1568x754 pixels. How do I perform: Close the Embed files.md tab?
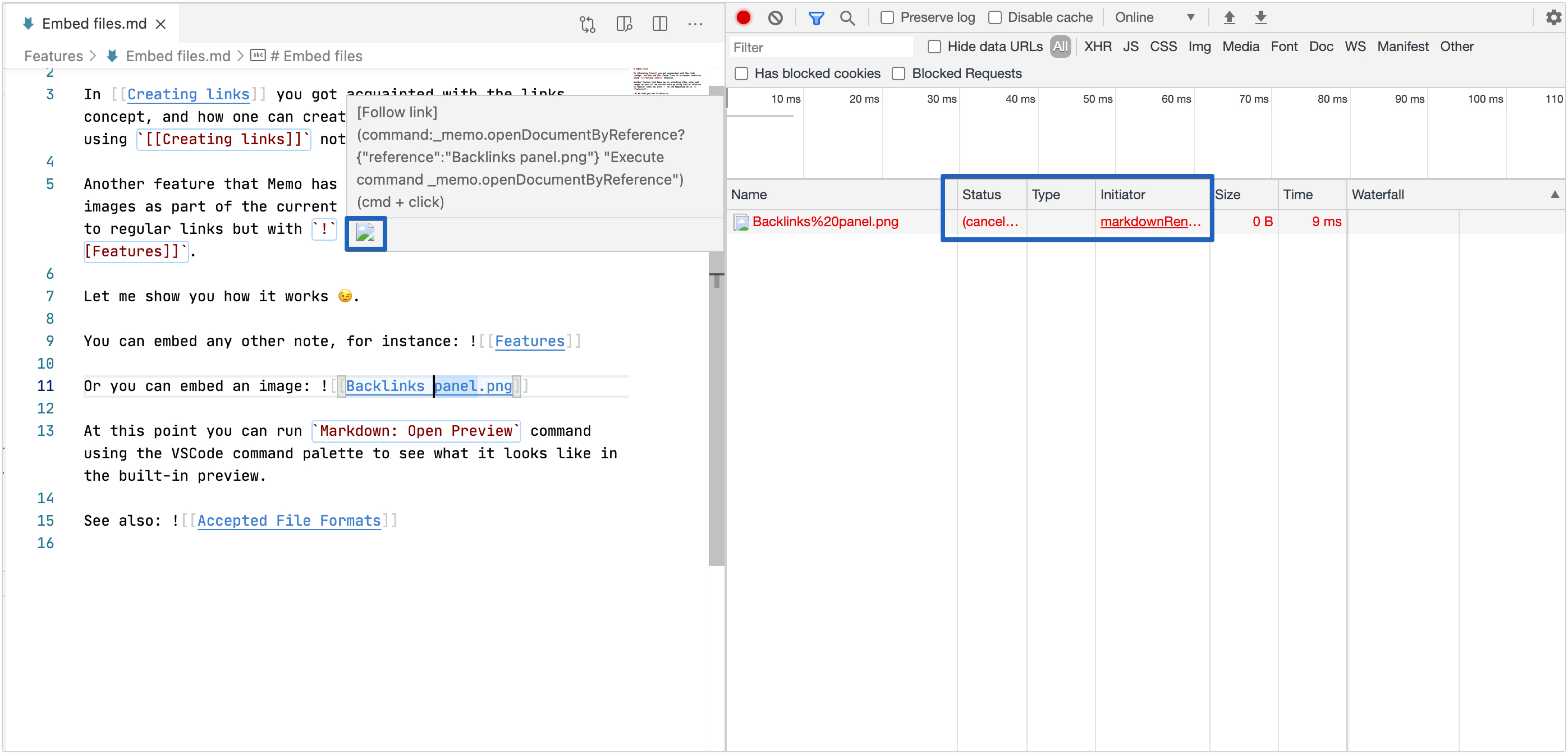(x=161, y=24)
